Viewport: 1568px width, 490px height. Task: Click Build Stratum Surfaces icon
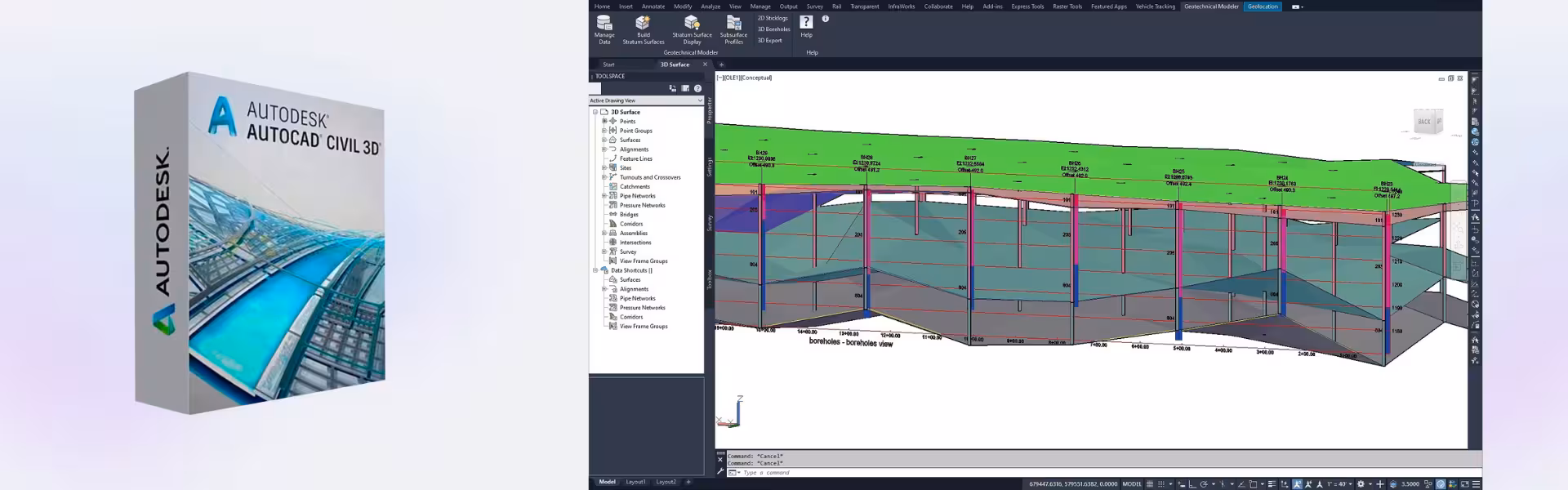pos(644,23)
